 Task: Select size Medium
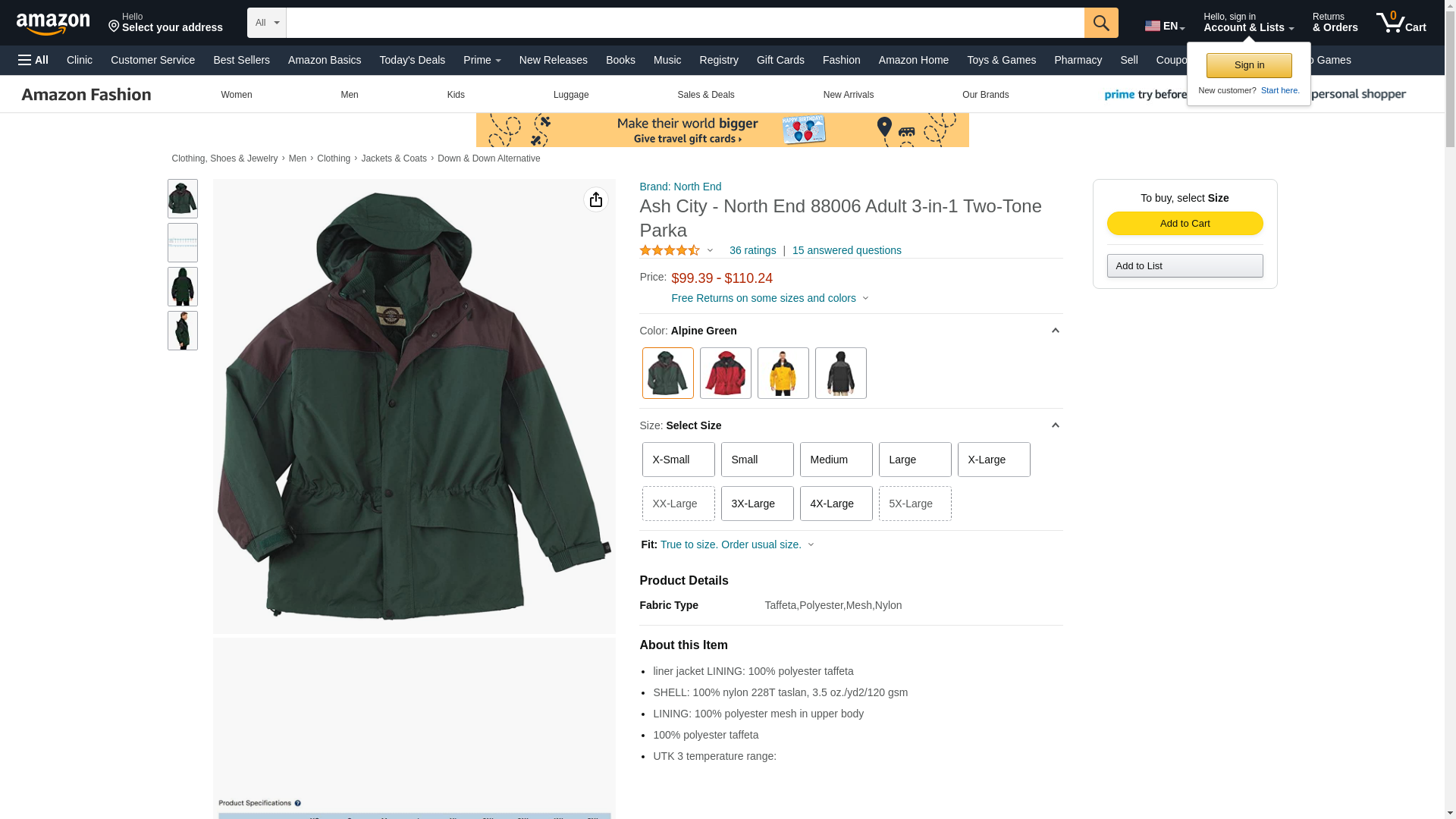(835, 460)
